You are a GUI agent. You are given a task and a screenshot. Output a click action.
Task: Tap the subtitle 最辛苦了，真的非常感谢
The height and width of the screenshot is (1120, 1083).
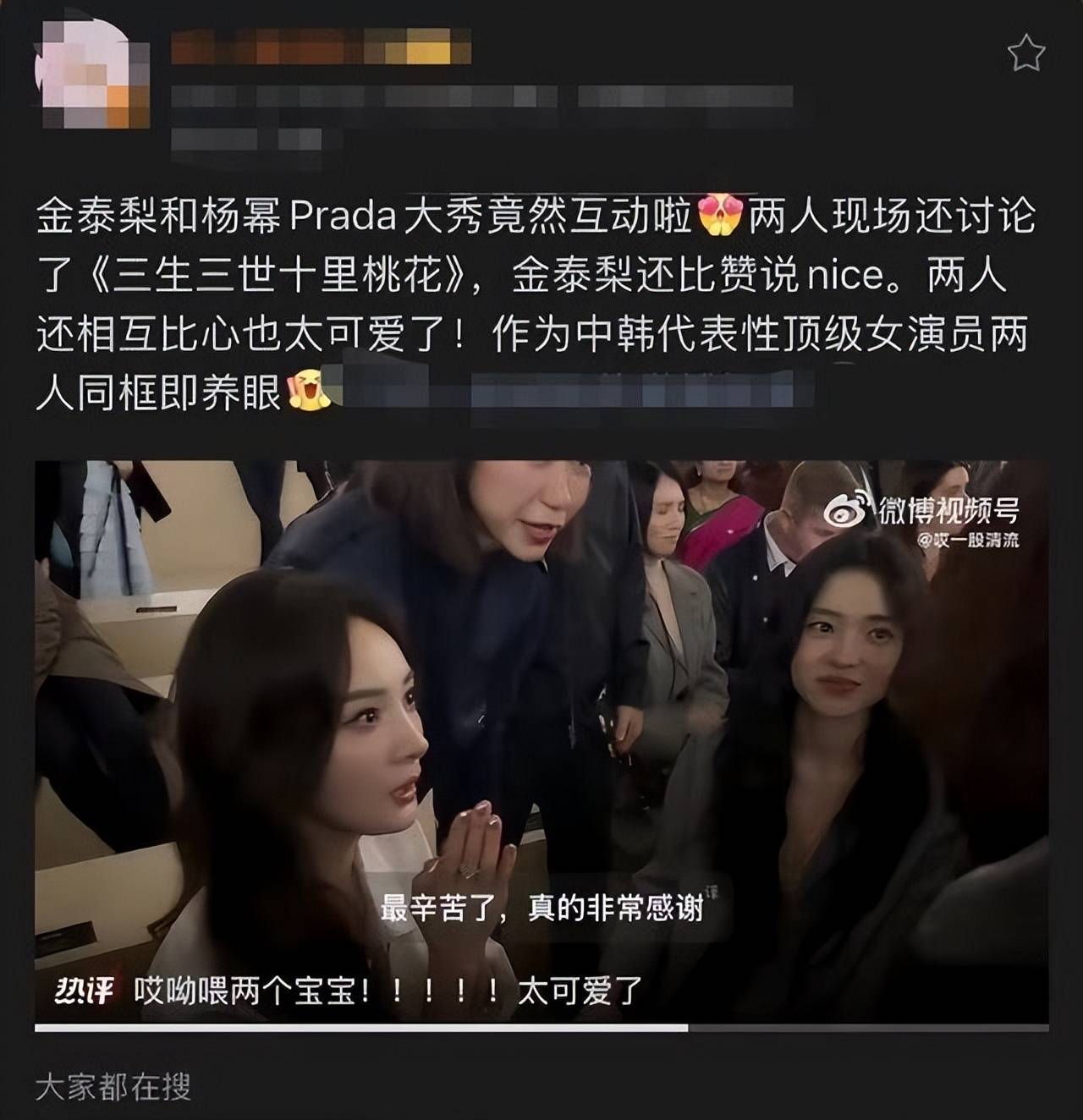[541, 908]
